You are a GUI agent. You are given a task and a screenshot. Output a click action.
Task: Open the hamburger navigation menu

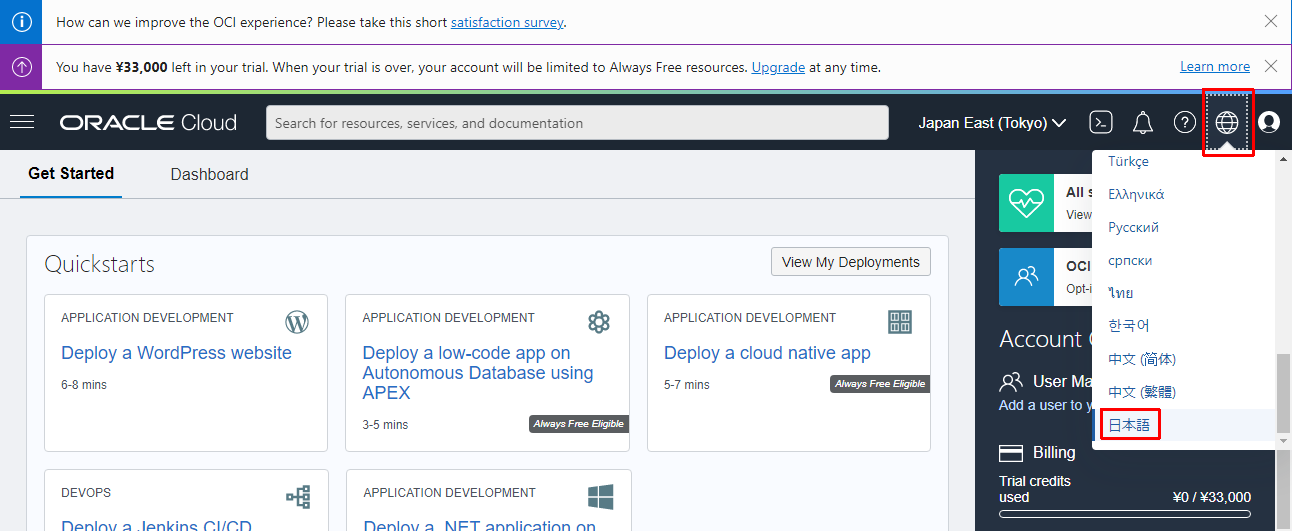pos(22,122)
